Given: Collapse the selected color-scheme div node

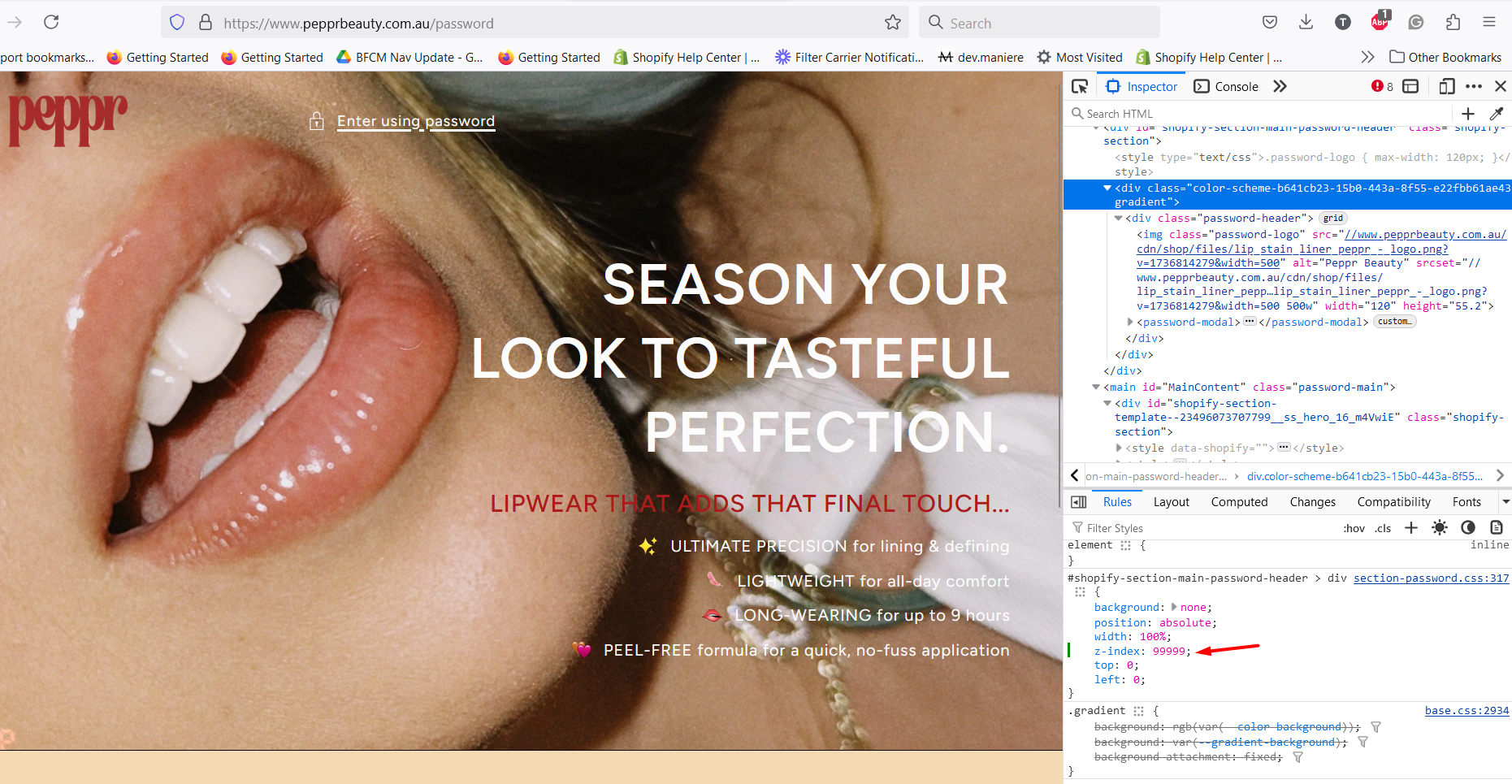Looking at the screenshot, I should point(1107,188).
